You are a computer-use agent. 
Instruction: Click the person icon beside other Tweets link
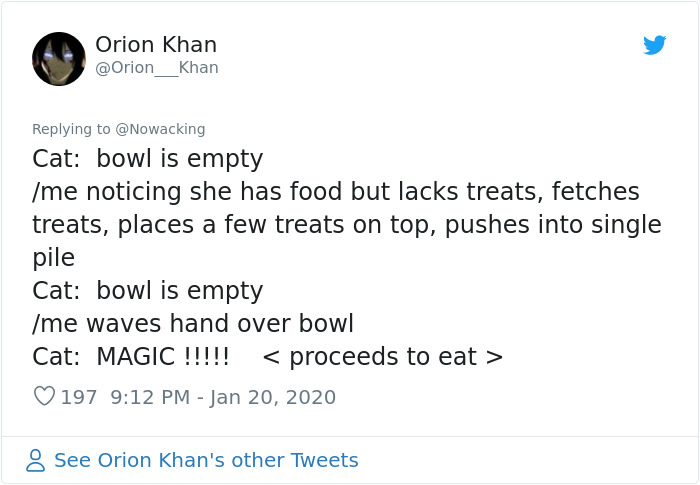pyautogui.click(x=36, y=460)
